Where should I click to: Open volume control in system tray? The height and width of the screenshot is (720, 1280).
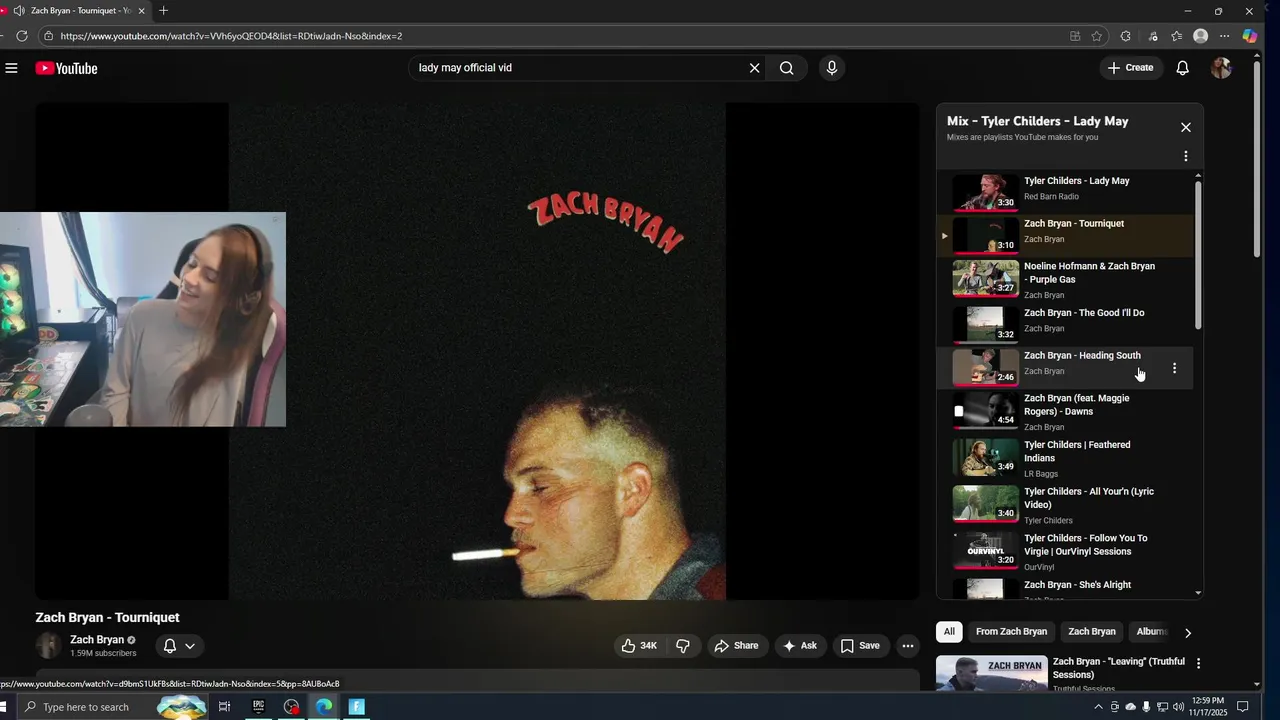[1178, 707]
